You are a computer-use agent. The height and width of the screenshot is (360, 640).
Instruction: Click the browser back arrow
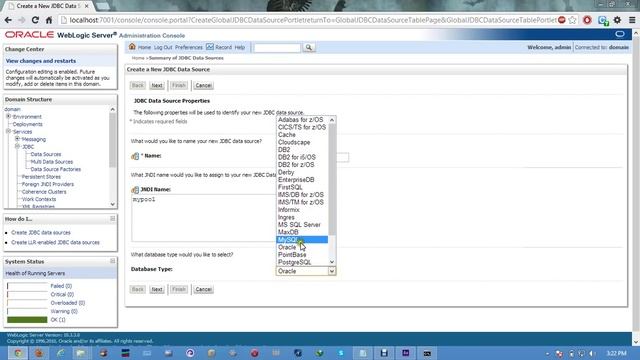pyautogui.click(x=8, y=20)
